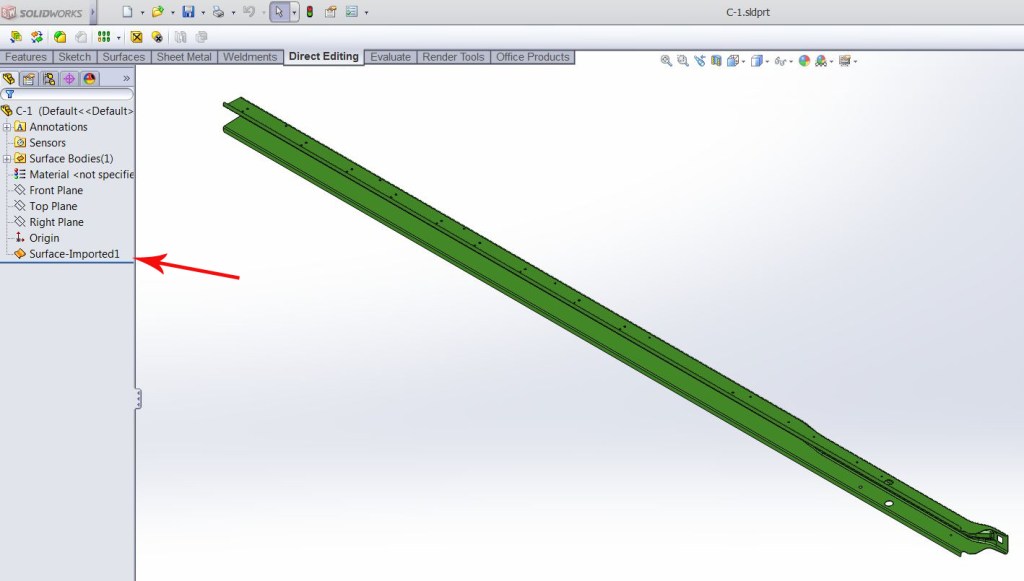Open the PropertyManager tab icon
The width and height of the screenshot is (1024, 581).
click(x=28, y=78)
